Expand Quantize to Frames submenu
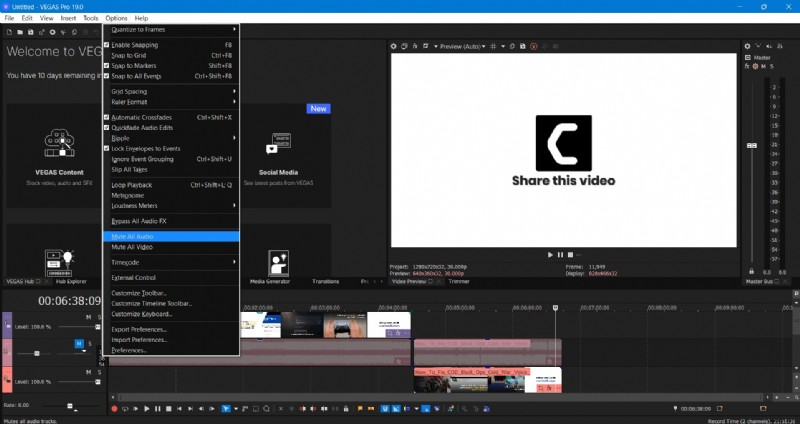Viewport: 800px width, 424px height. pyautogui.click(x=171, y=30)
